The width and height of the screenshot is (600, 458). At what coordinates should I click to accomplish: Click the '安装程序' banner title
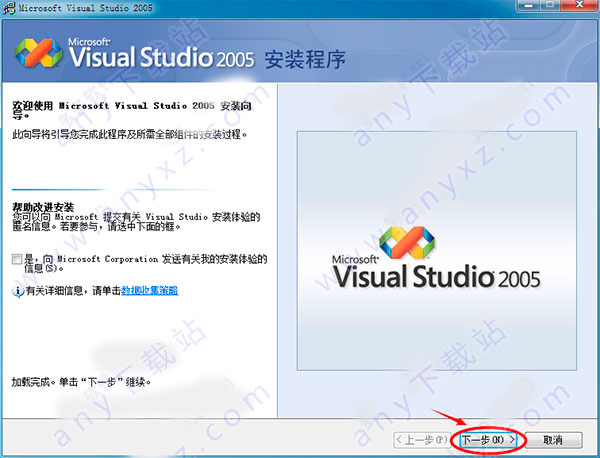tap(305, 59)
